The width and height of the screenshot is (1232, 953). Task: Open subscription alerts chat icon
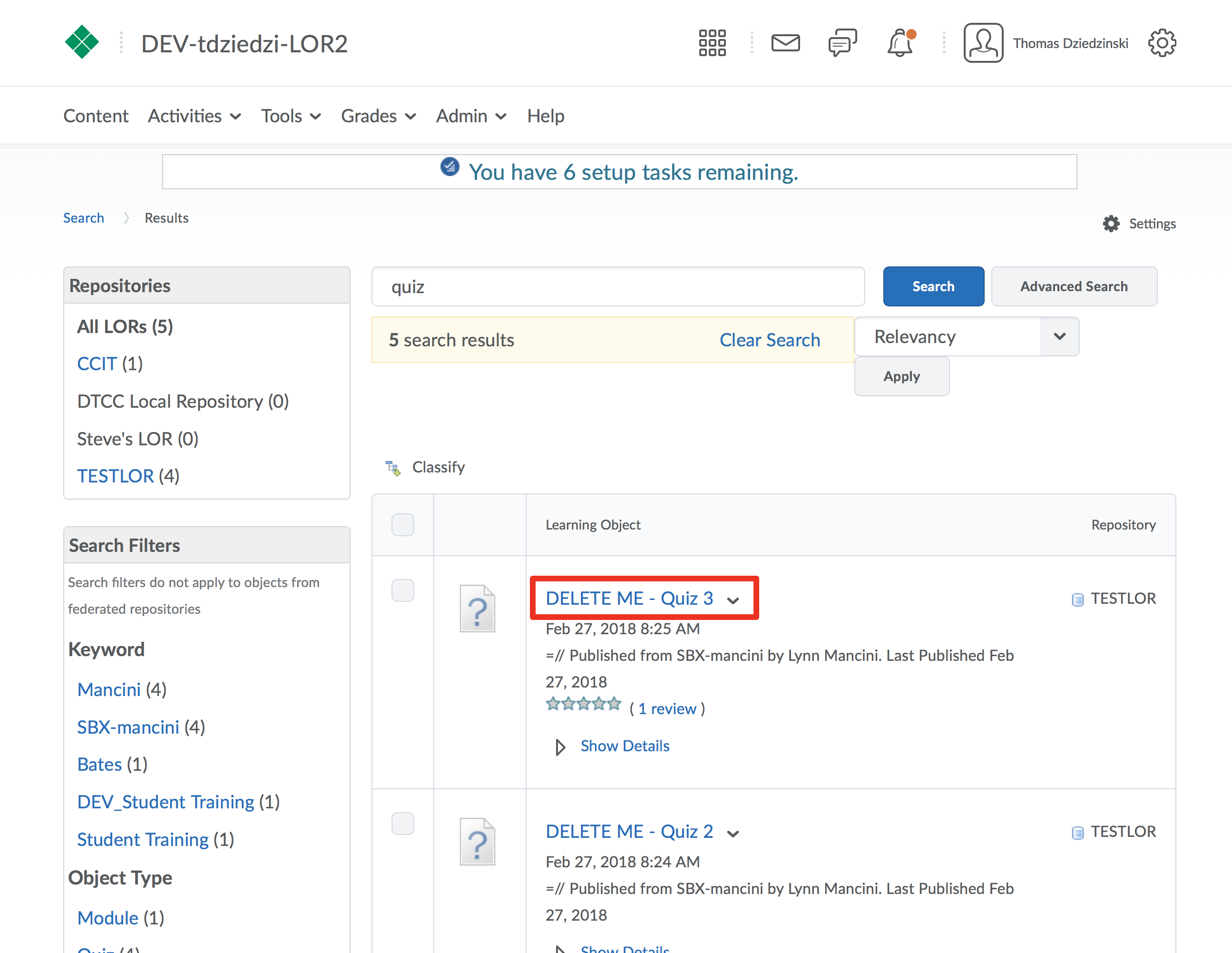(x=842, y=43)
